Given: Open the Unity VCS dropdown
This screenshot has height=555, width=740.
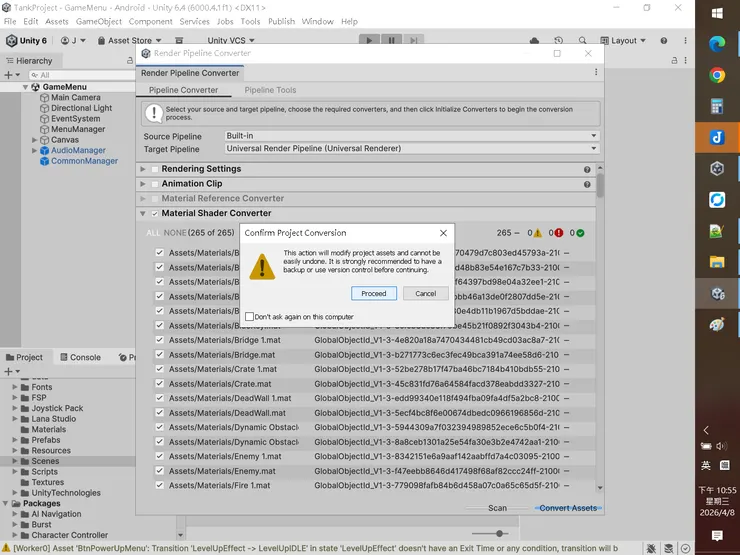Looking at the screenshot, I should [x=231, y=41].
